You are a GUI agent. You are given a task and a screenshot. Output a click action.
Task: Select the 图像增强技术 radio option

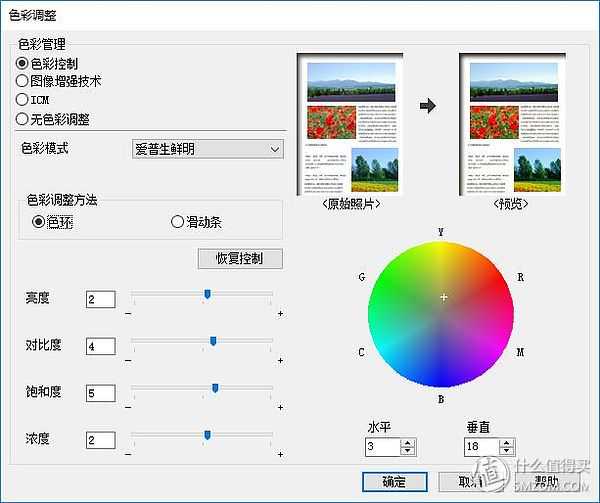click(22, 81)
